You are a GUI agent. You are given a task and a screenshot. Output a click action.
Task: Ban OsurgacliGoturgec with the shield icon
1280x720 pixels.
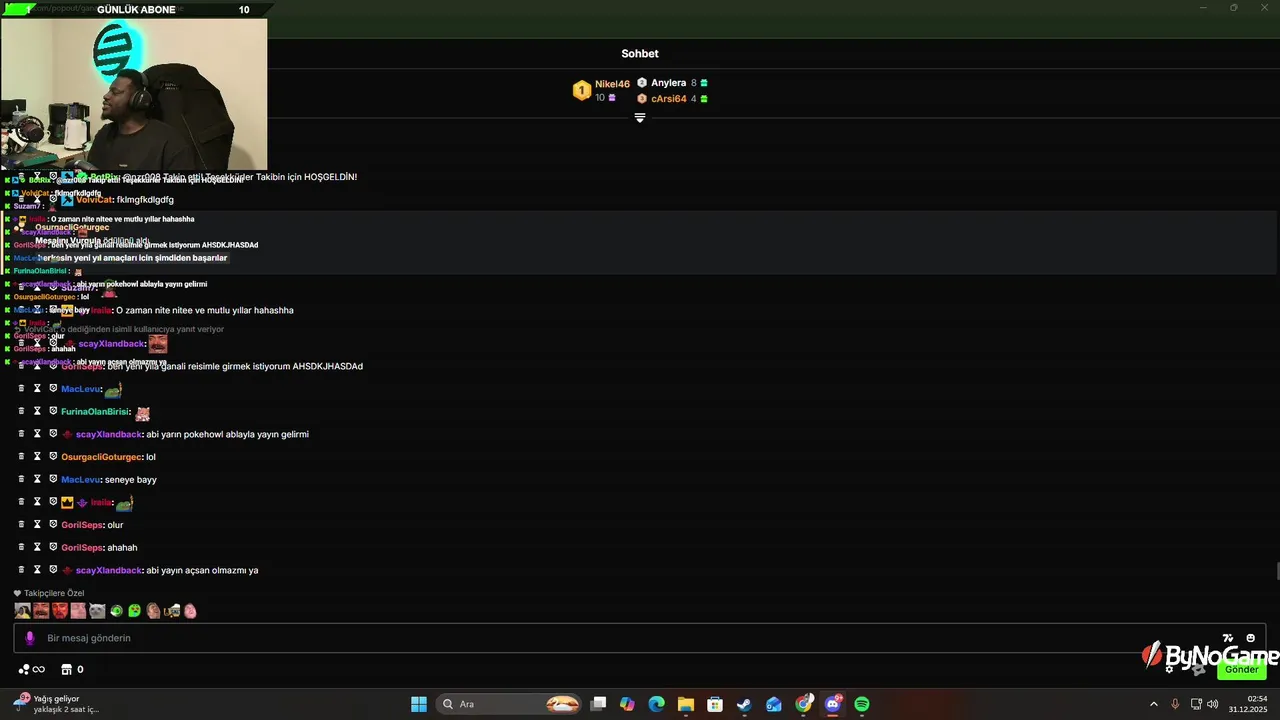pyautogui.click(x=53, y=456)
